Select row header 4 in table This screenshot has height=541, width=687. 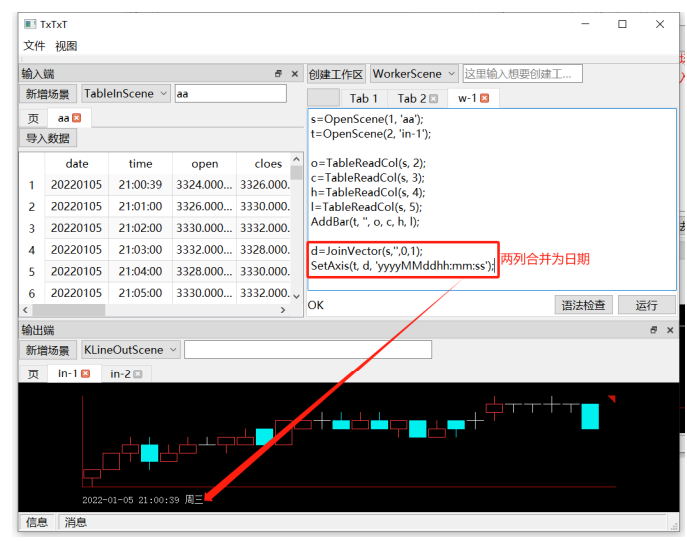(x=32, y=250)
